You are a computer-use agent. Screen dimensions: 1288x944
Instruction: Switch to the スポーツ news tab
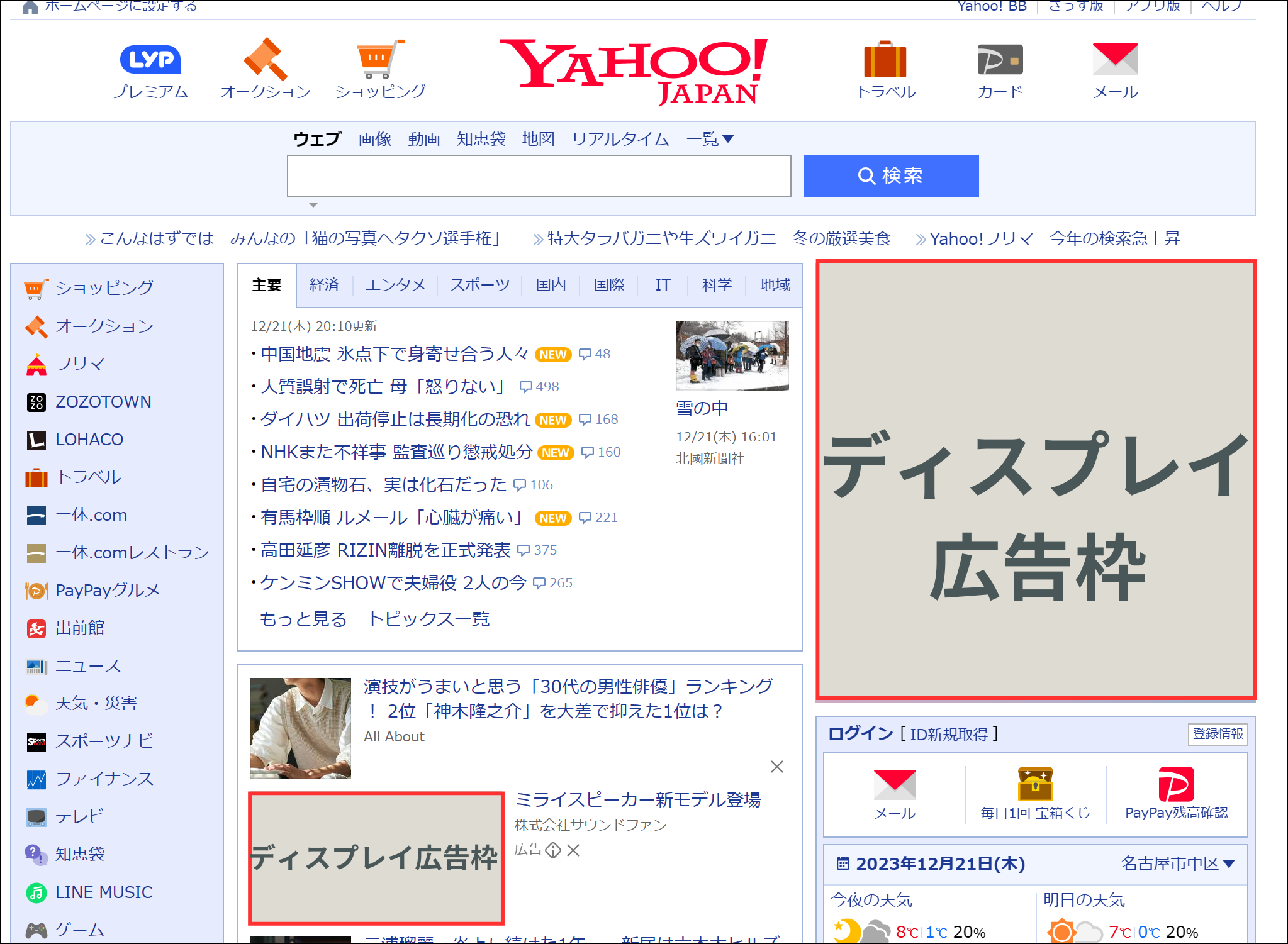coord(479,285)
